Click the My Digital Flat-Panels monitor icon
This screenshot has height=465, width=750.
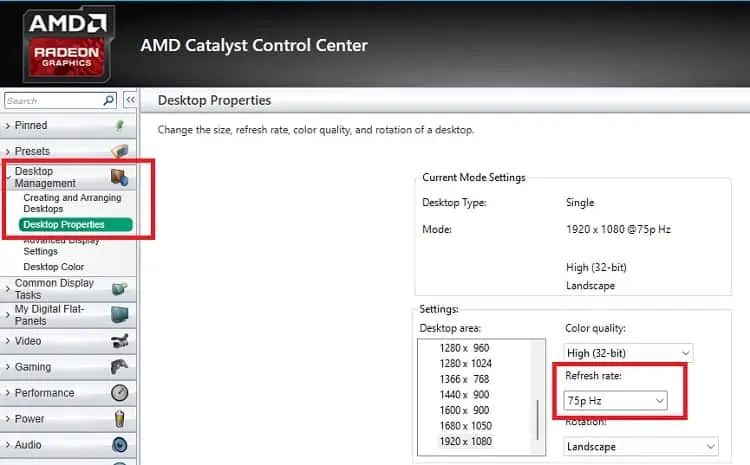tap(120, 315)
